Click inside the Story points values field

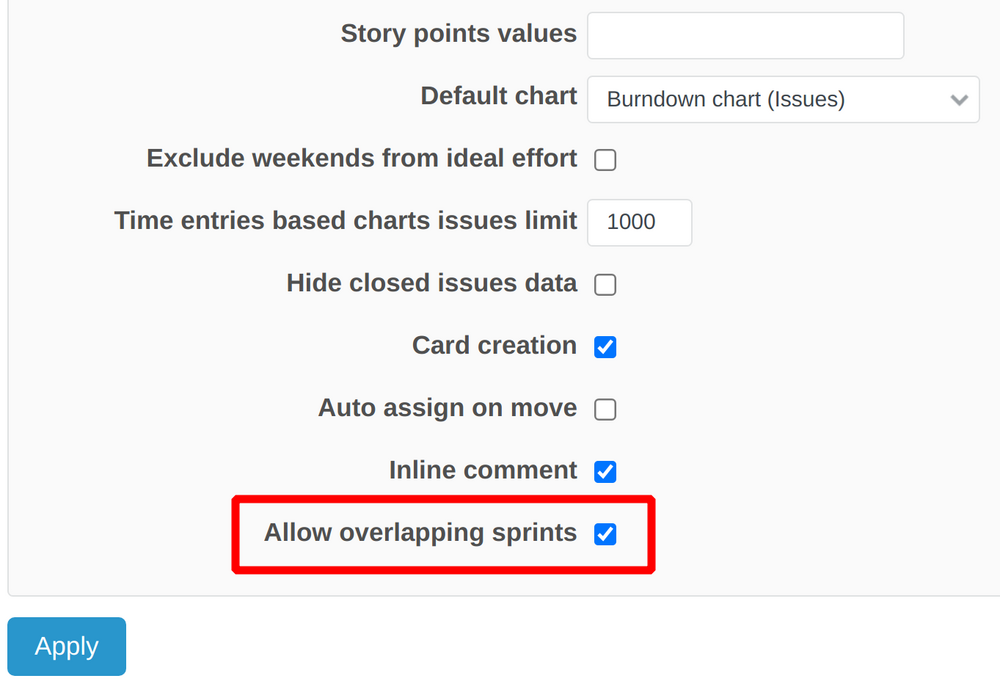tap(744, 35)
